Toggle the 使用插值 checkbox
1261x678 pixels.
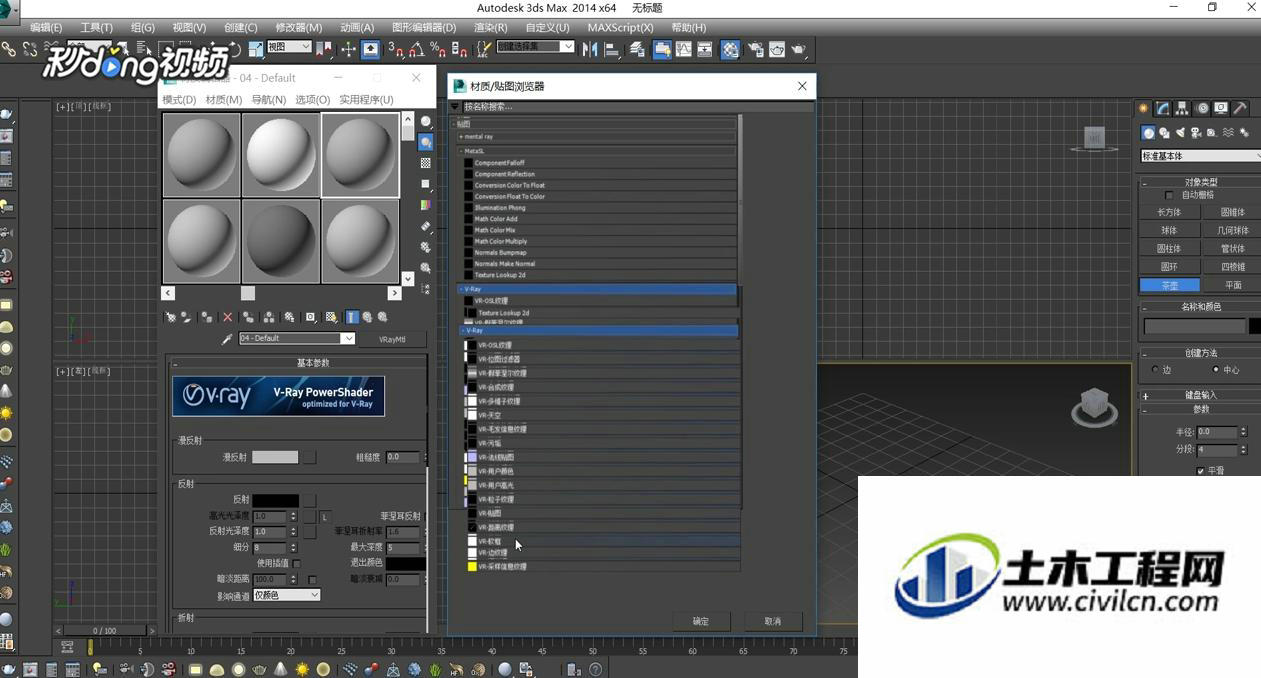297,563
